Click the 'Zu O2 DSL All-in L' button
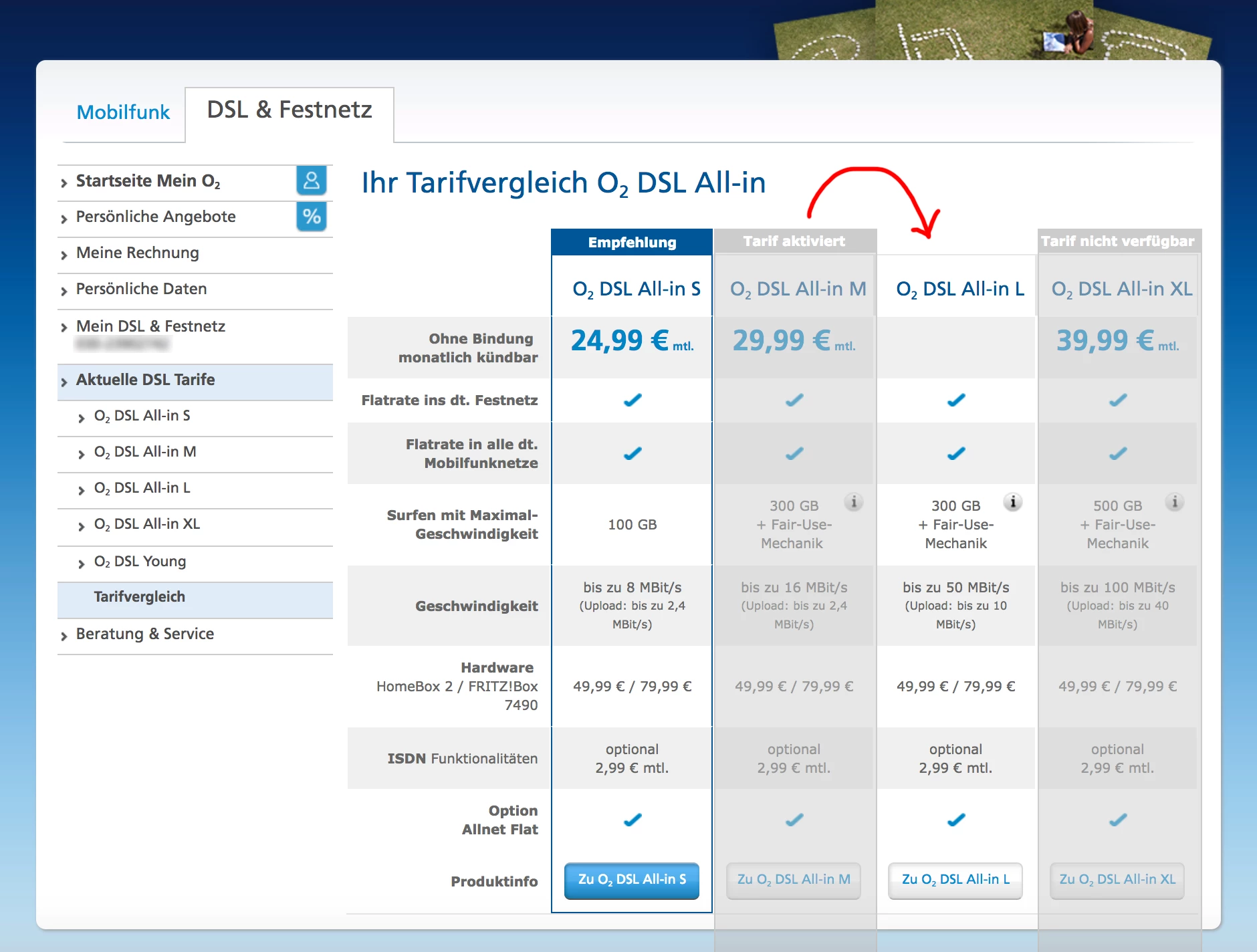 955,880
